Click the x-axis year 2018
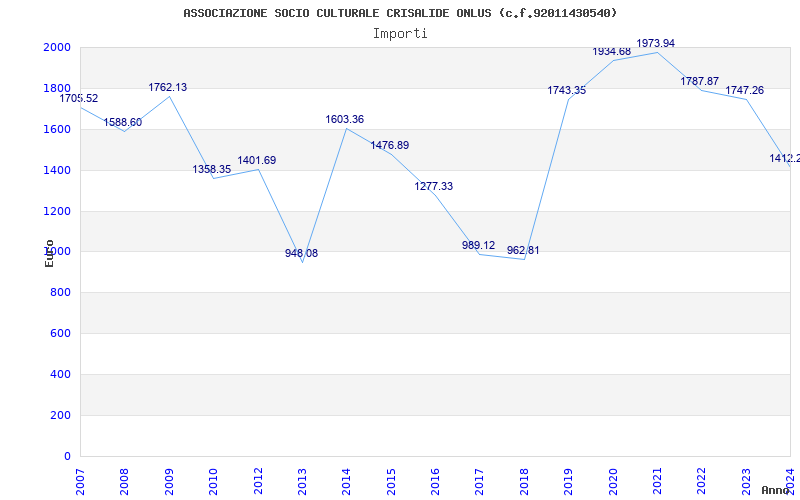Screen dimensions: 800x500 click(524, 482)
